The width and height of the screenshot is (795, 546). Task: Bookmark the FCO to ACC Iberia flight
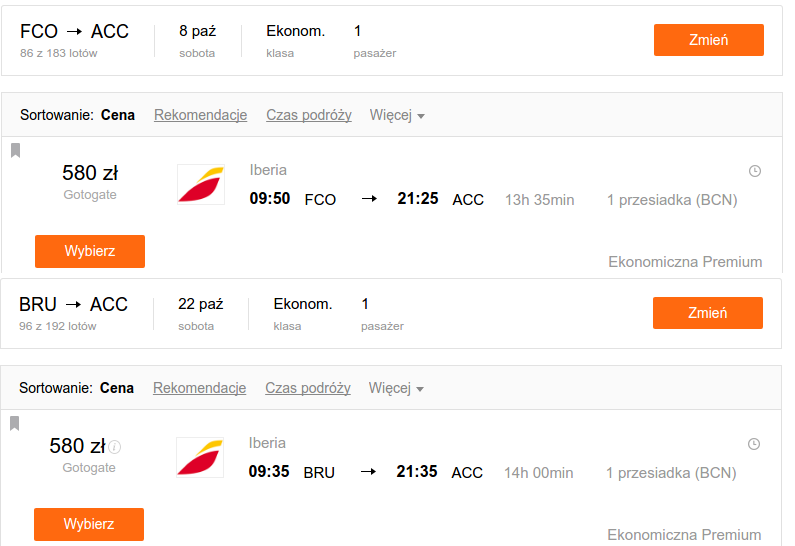(x=16, y=151)
